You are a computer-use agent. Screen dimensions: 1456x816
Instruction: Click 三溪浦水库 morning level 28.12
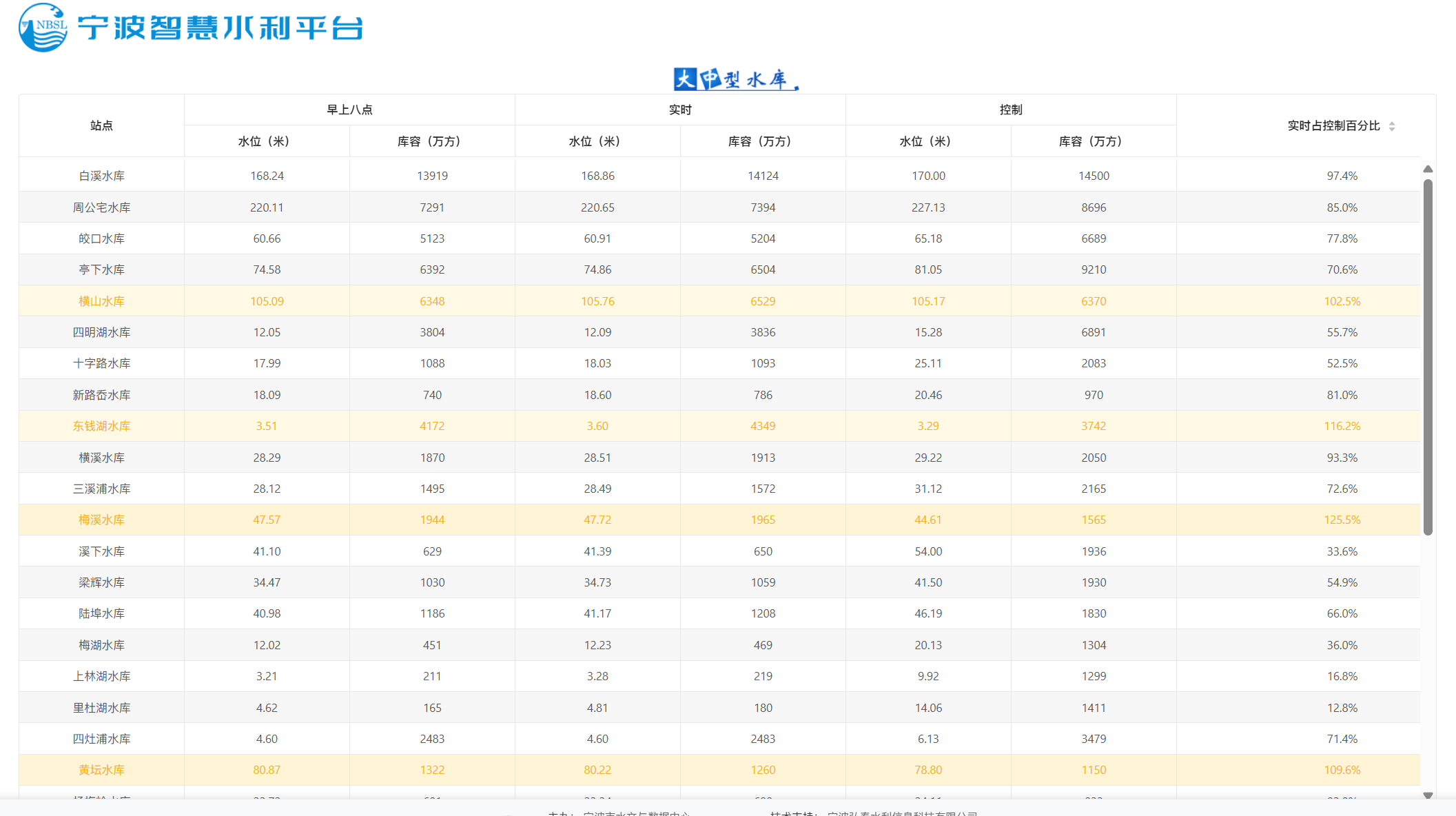pos(267,489)
